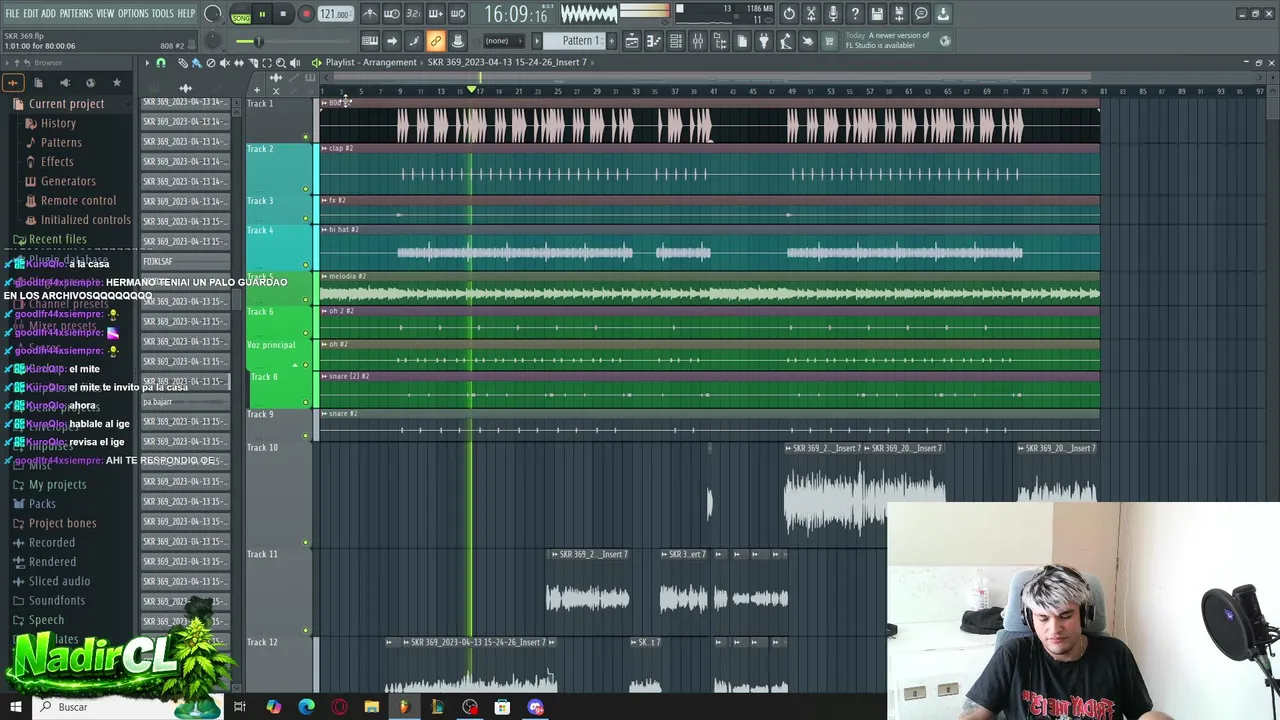This screenshot has height=720, width=1280.
Task: Toggle SONG/PAT playback mode
Action: click(241, 14)
